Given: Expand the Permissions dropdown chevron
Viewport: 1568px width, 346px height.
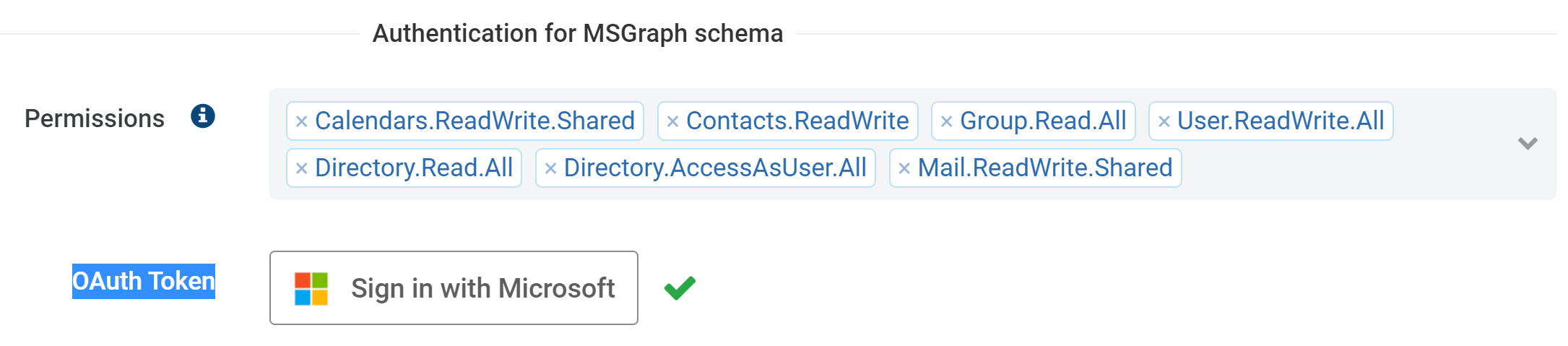Looking at the screenshot, I should [x=1527, y=143].
